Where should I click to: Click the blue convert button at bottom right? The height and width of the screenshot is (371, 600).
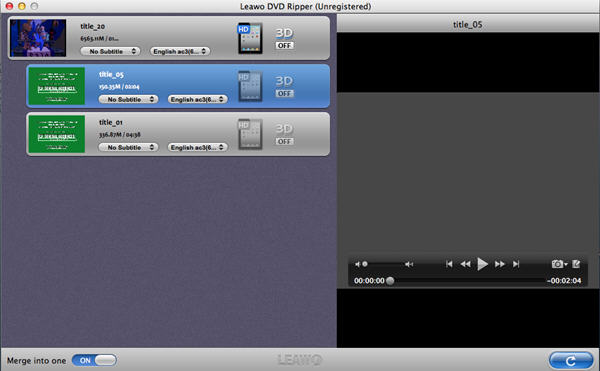tap(571, 361)
